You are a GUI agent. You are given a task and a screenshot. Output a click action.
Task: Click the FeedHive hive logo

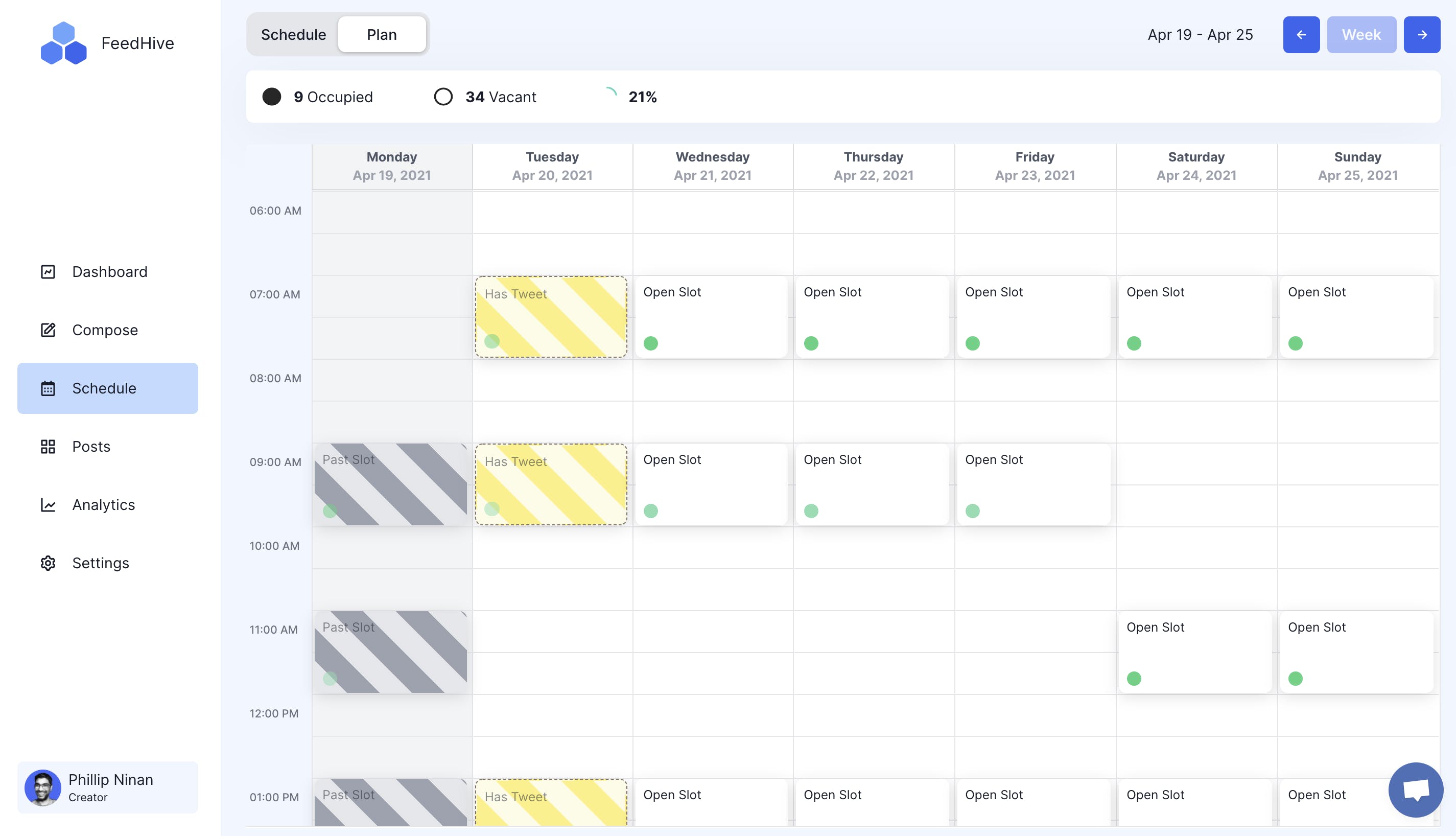click(x=65, y=42)
